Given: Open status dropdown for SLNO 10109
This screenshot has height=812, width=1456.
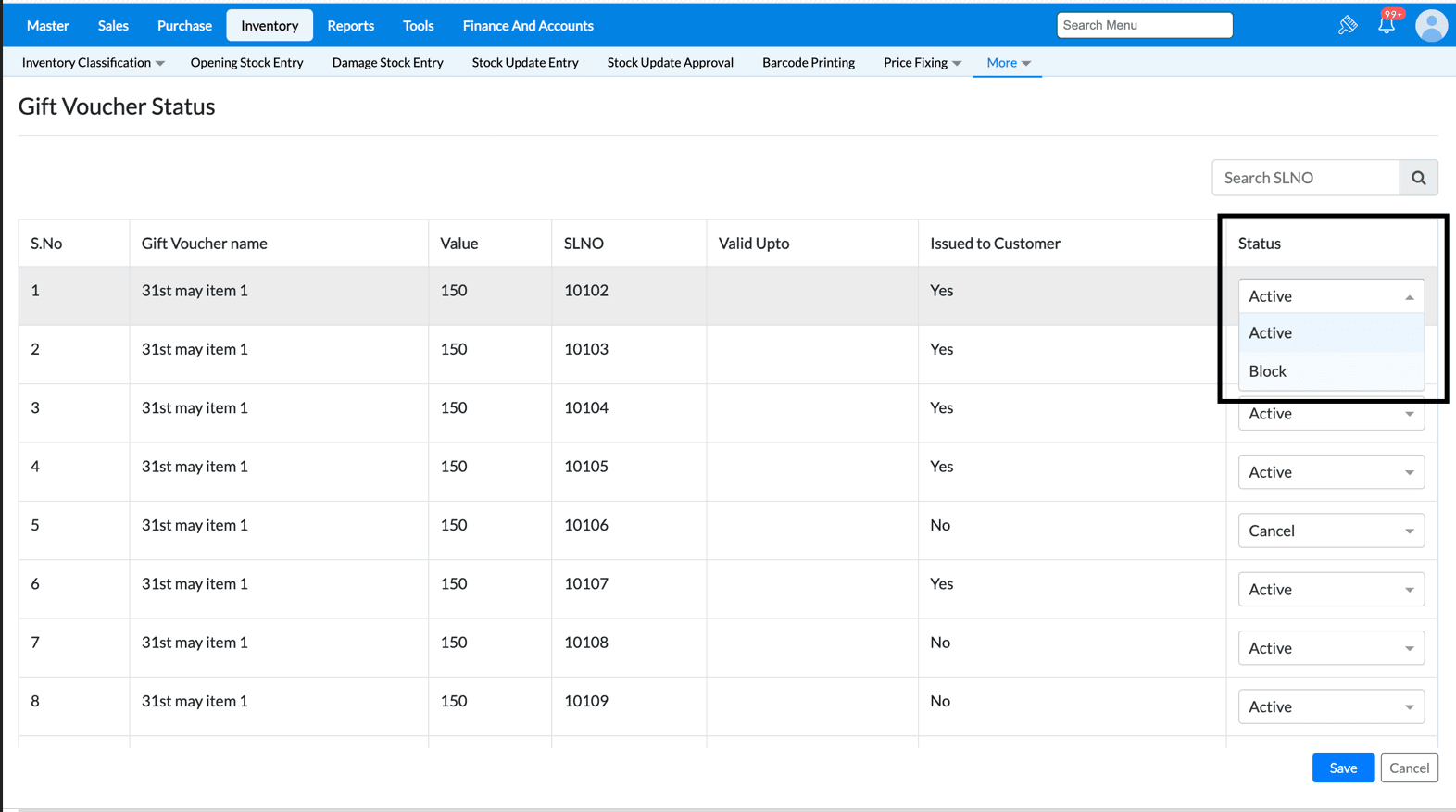Looking at the screenshot, I should [1330, 706].
